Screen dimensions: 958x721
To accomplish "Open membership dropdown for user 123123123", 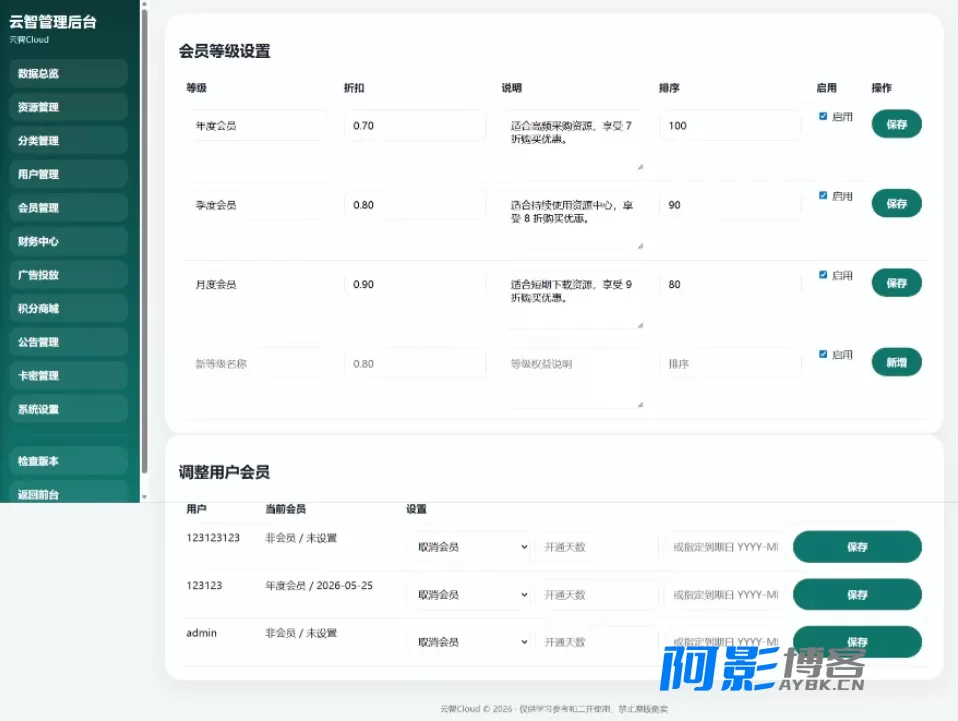I will click(x=469, y=547).
